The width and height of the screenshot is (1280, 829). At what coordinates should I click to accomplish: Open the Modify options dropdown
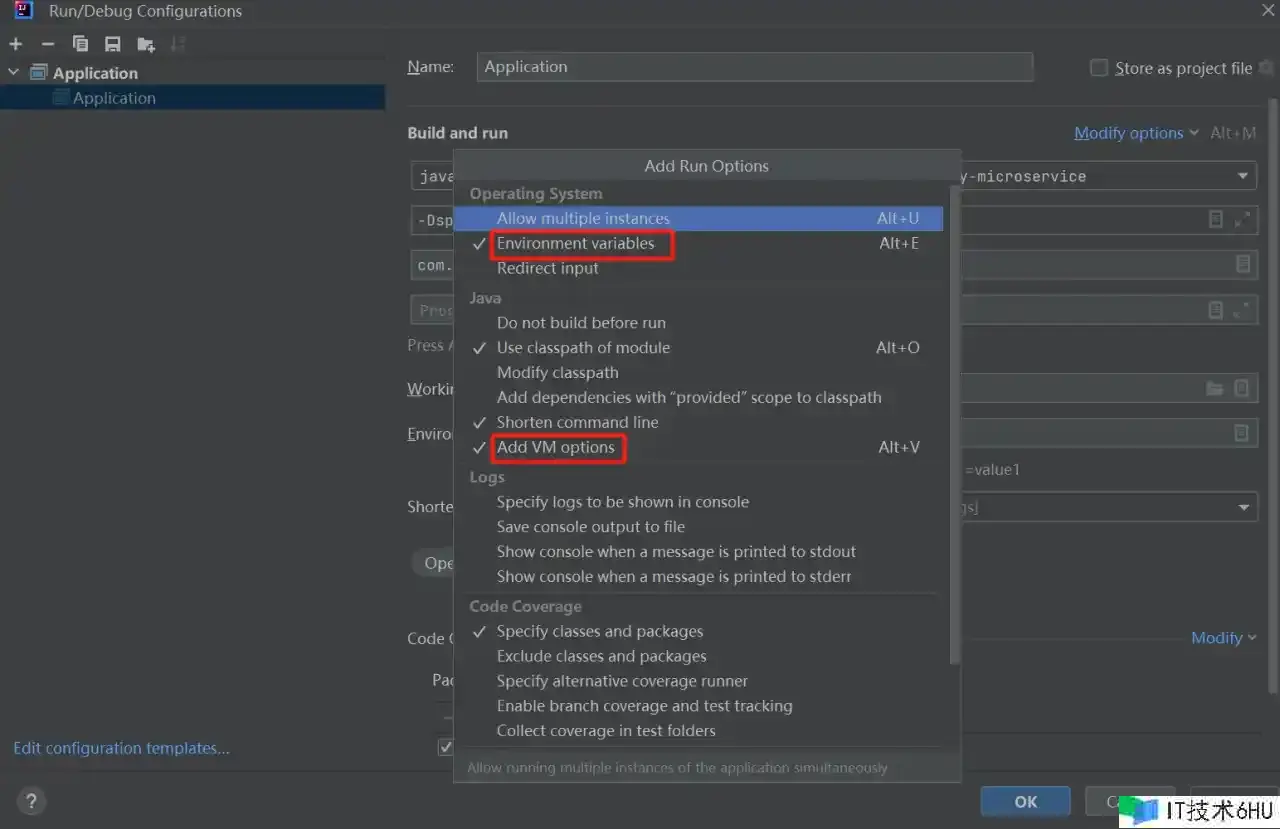click(x=1135, y=133)
